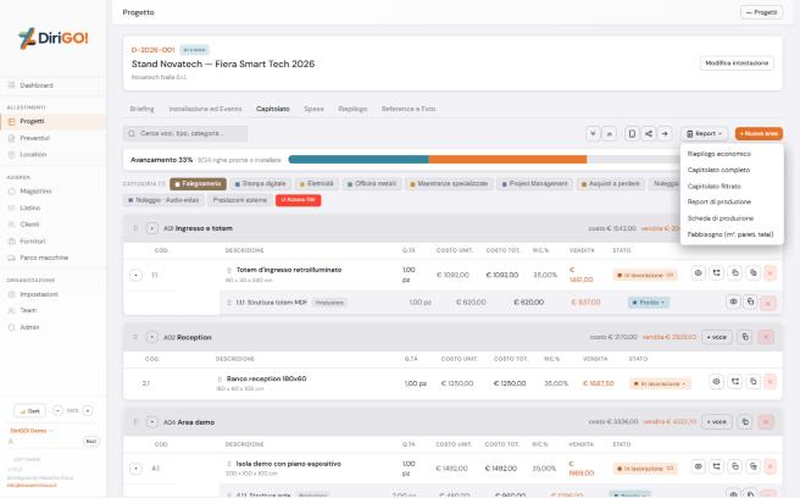Toggle Acquisti a perdere category filter
The image size is (800, 498).
(610, 184)
